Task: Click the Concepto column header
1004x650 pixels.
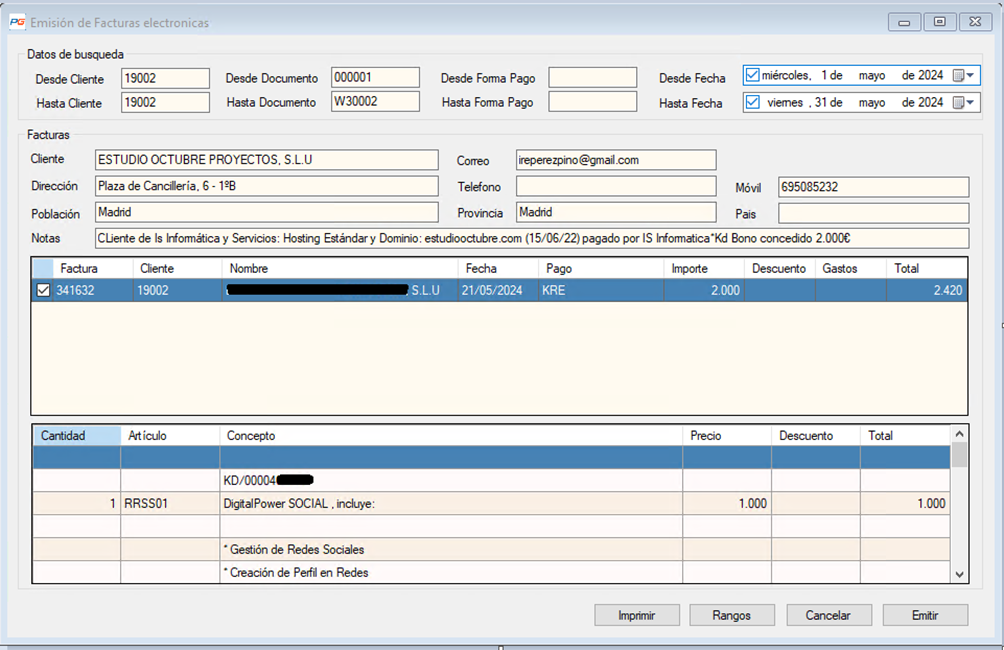Action: [451, 435]
